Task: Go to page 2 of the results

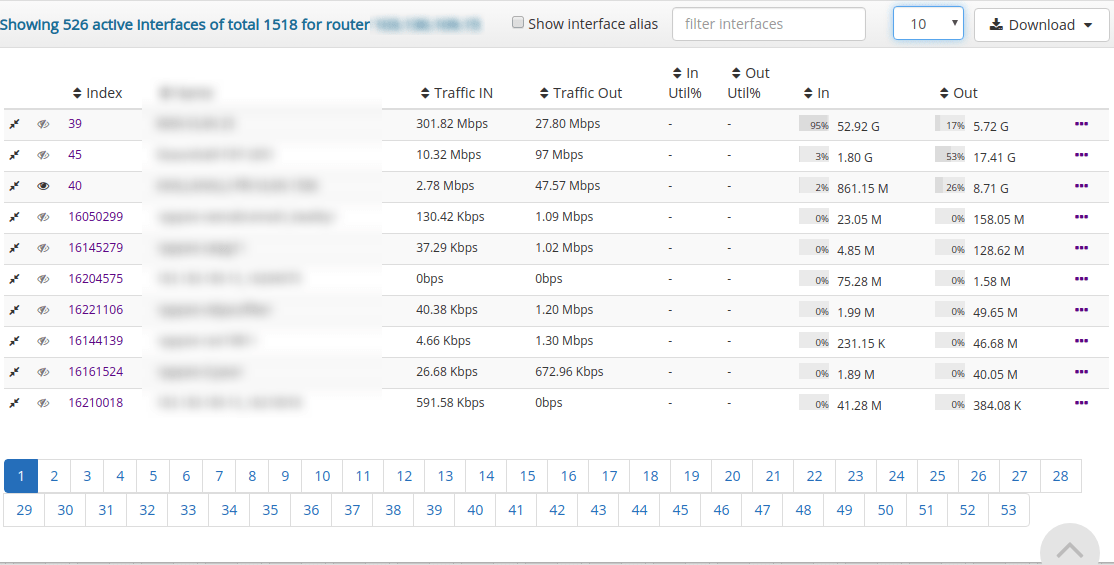Action: [x=54, y=476]
